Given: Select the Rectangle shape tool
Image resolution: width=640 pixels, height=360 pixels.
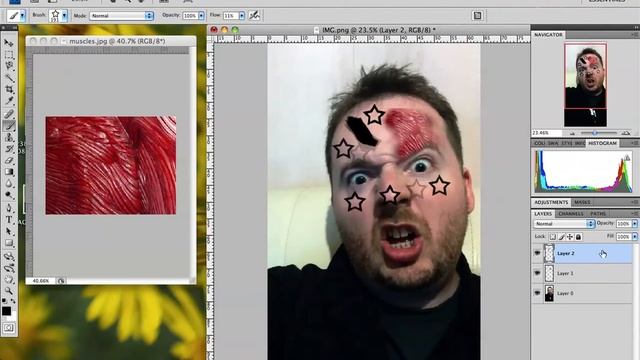Looking at the screenshot, I should click(9, 243).
